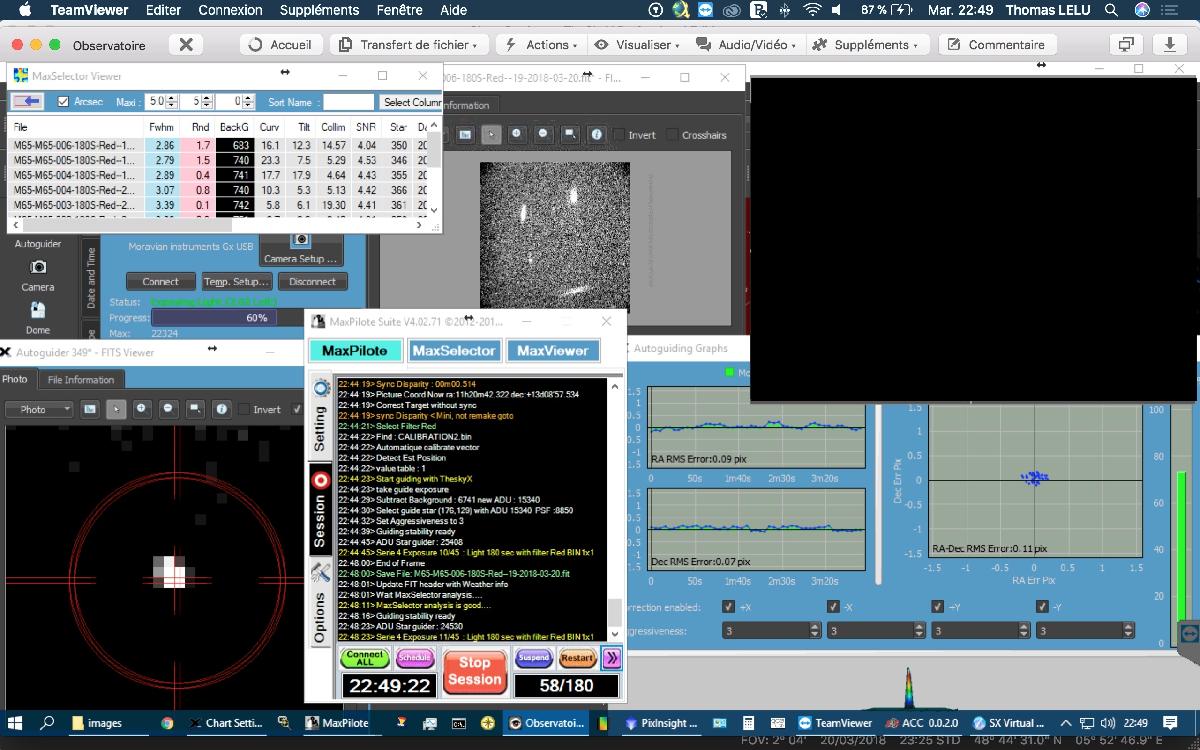Viewport: 1200px width, 750px height.
Task: Open MaxSelector from MaxPilote Suite
Action: coord(454,351)
